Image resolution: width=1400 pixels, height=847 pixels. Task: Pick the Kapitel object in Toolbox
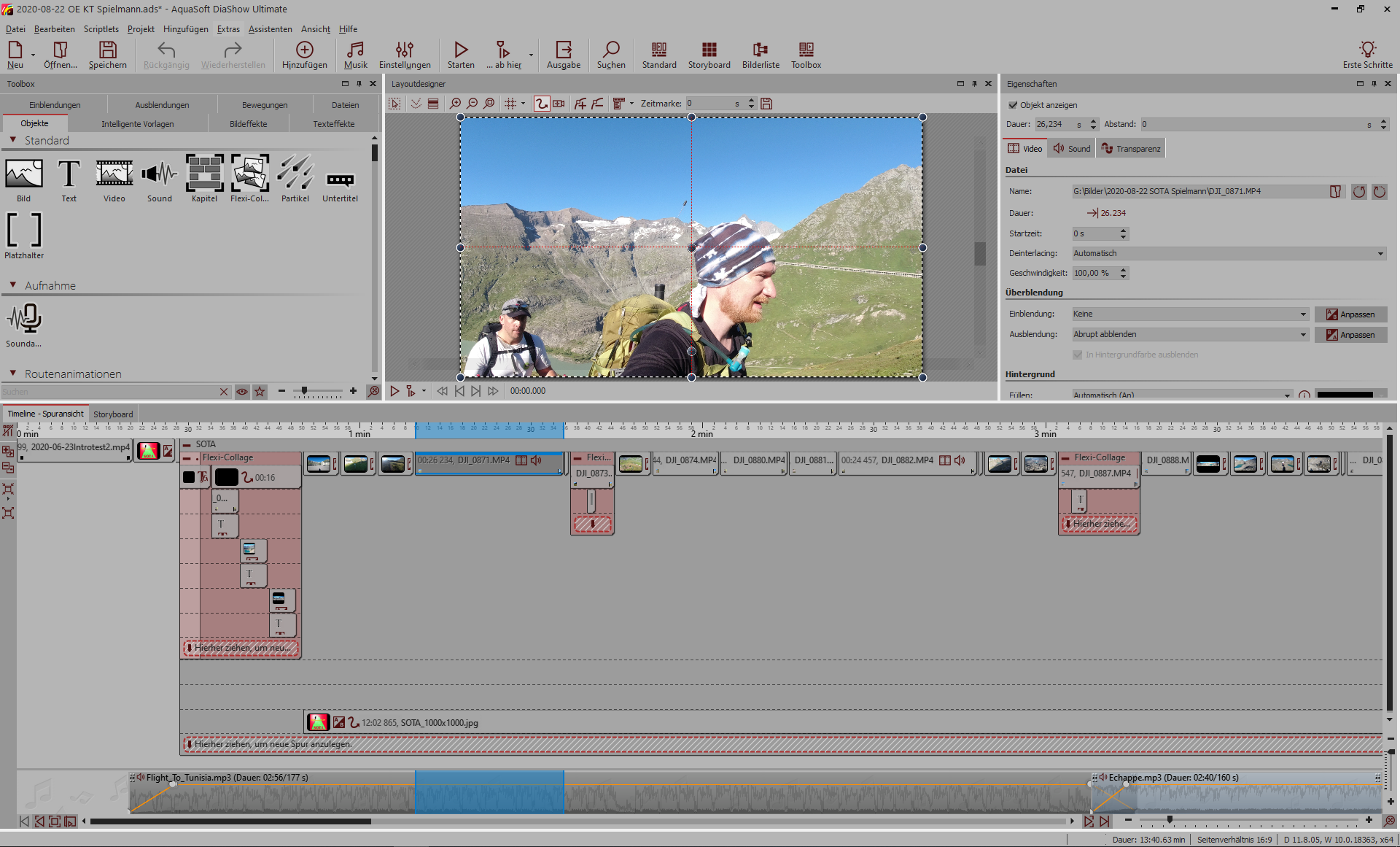204,174
